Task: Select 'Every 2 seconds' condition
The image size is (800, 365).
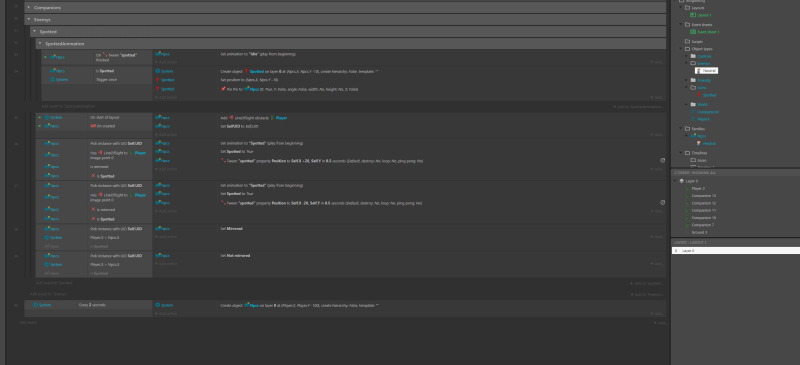Action: click(x=92, y=305)
